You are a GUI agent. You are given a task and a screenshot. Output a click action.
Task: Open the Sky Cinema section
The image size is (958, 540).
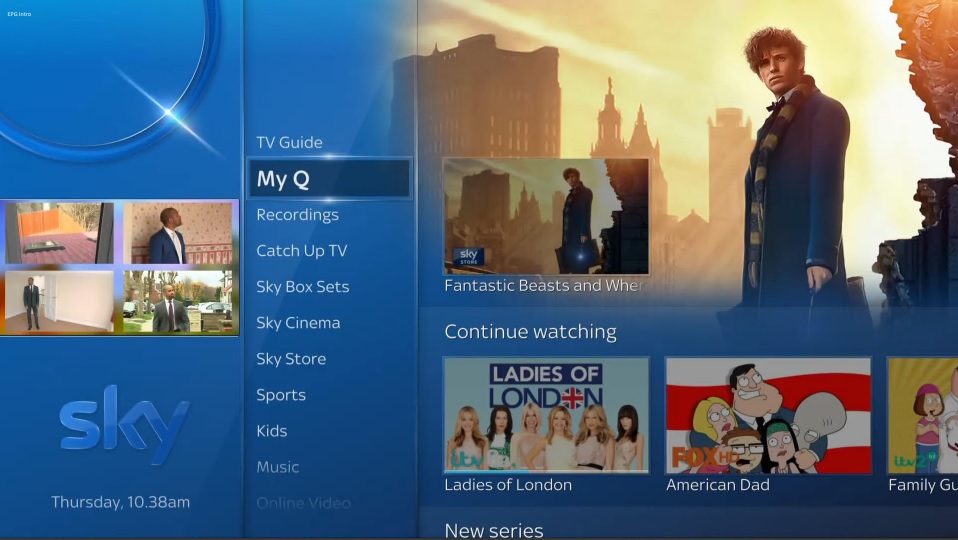297,323
